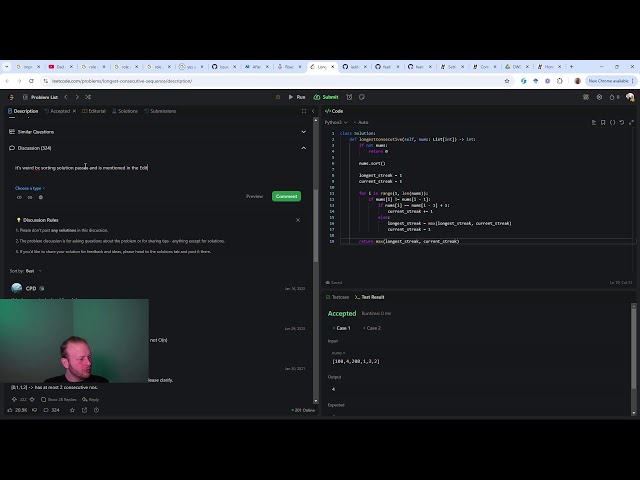Viewport: 640px width, 480px height.
Task: Select Case 2 result
Action: (x=372, y=328)
